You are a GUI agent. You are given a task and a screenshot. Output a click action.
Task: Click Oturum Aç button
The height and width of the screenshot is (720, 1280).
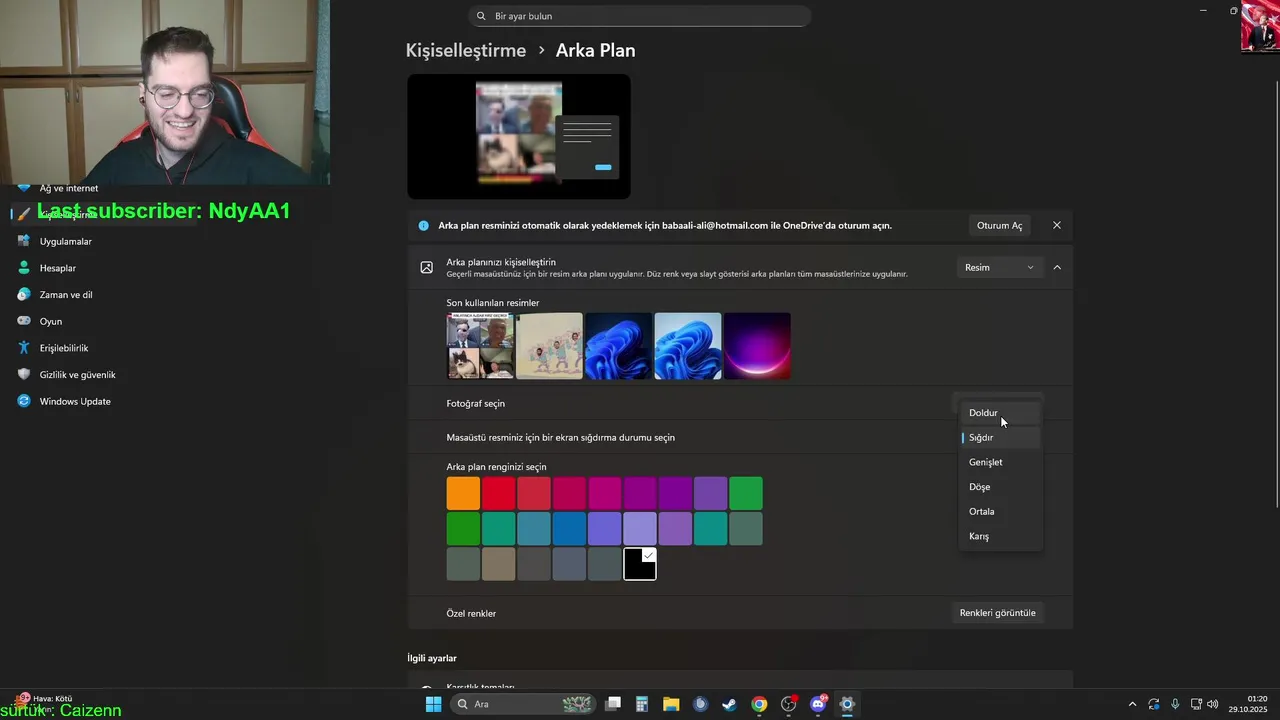coord(999,226)
